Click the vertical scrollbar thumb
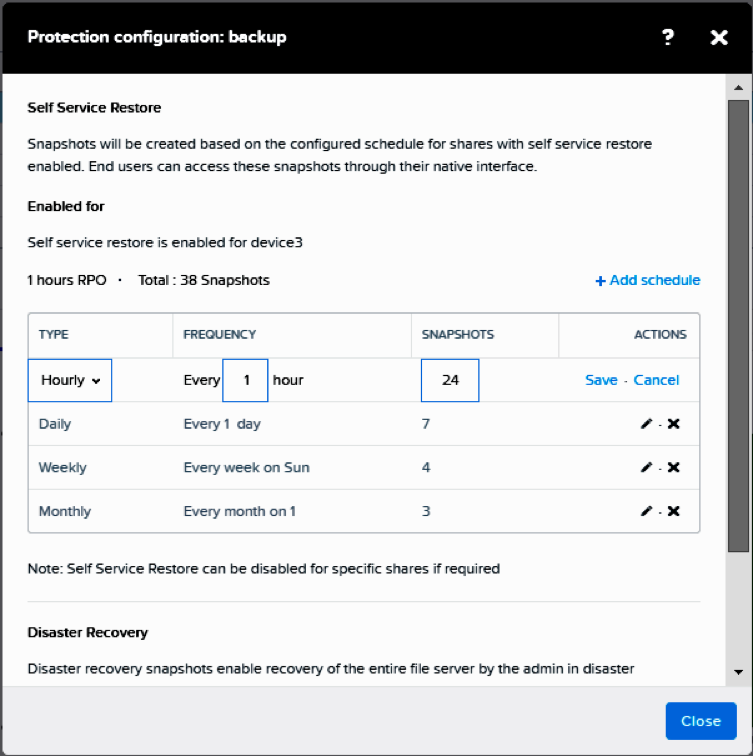The image size is (753, 756). tap(739, 326)
